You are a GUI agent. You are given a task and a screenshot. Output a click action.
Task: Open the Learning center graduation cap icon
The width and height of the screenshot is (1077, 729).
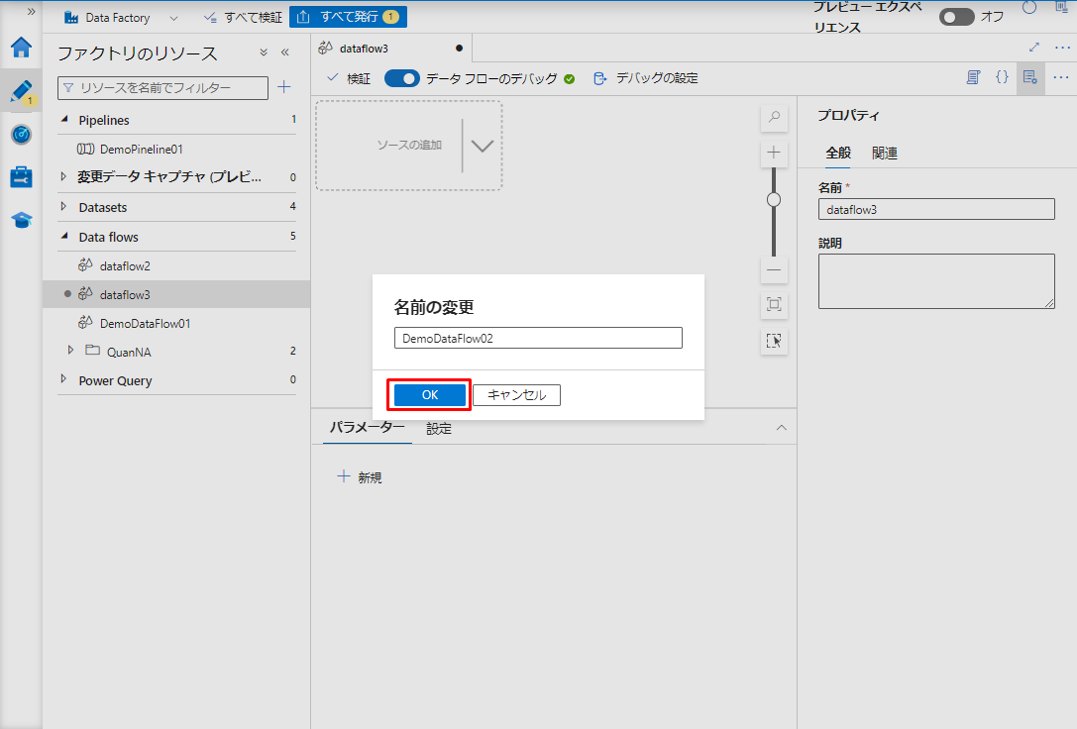point(21,220)
